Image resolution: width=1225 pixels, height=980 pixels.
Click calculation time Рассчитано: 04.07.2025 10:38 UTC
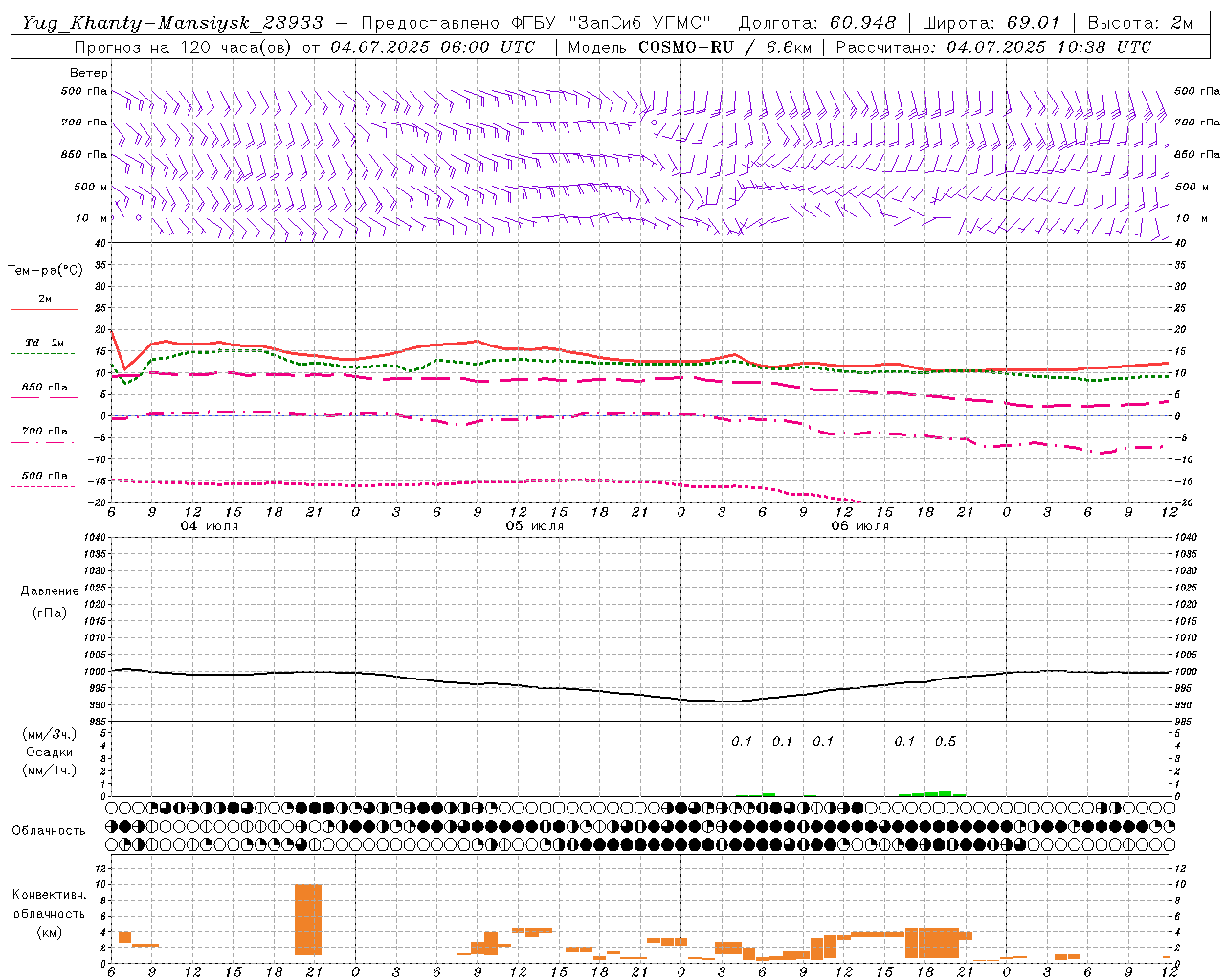[993, 47]
